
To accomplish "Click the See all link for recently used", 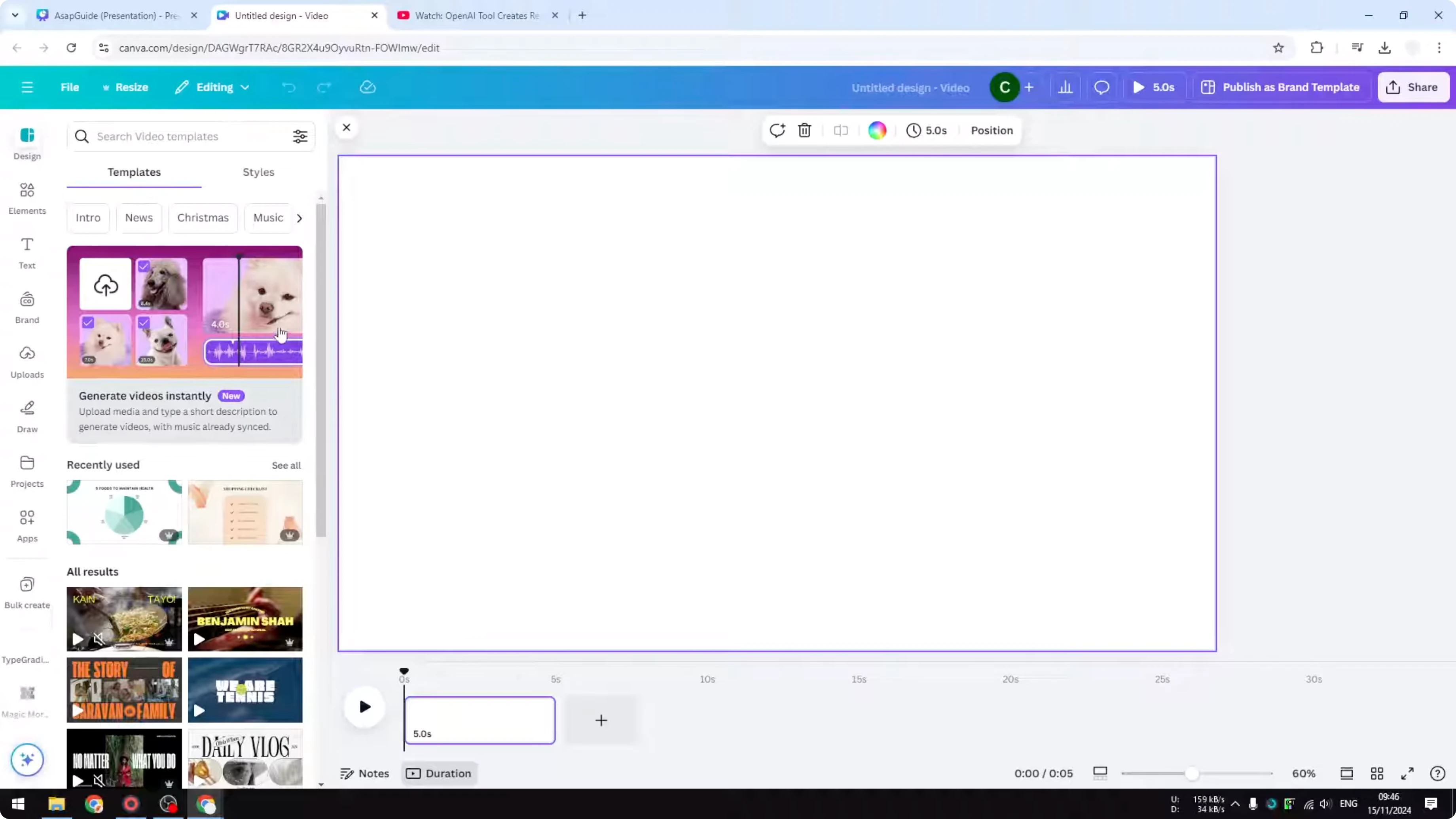I will pos(286,464).
